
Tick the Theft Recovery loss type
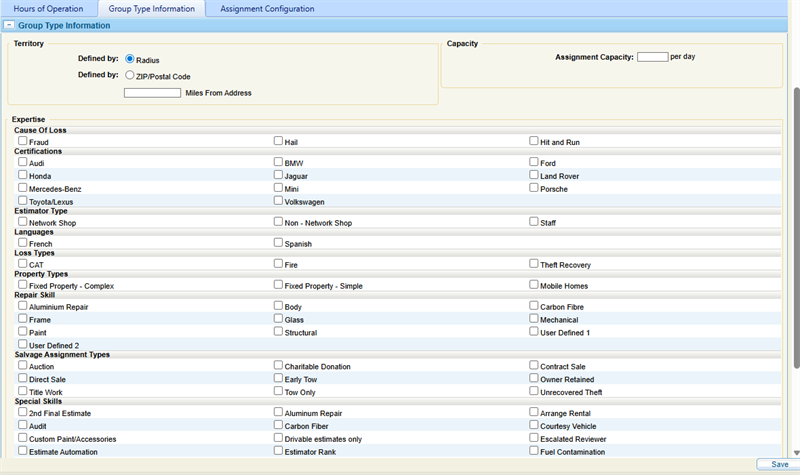pyautogui.click(x=534, y=264)
